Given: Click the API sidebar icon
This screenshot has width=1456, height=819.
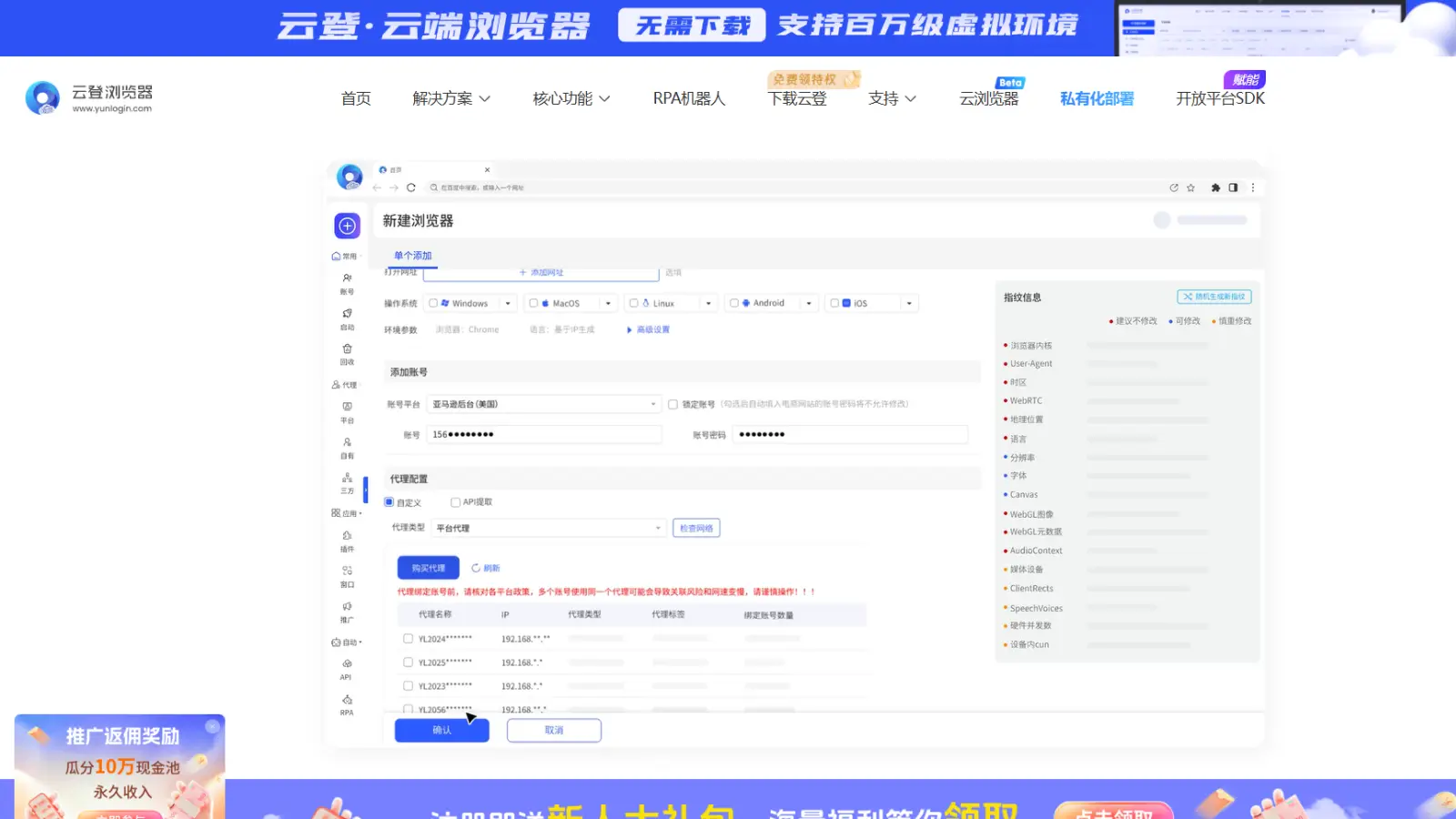Looking at the screenshot, I should tap(347, 665).
